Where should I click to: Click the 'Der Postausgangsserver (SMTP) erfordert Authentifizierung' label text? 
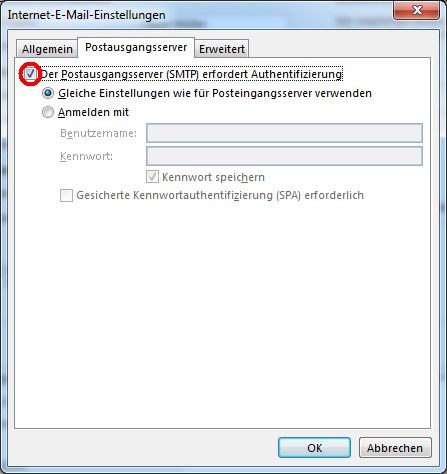coord(191,74)
